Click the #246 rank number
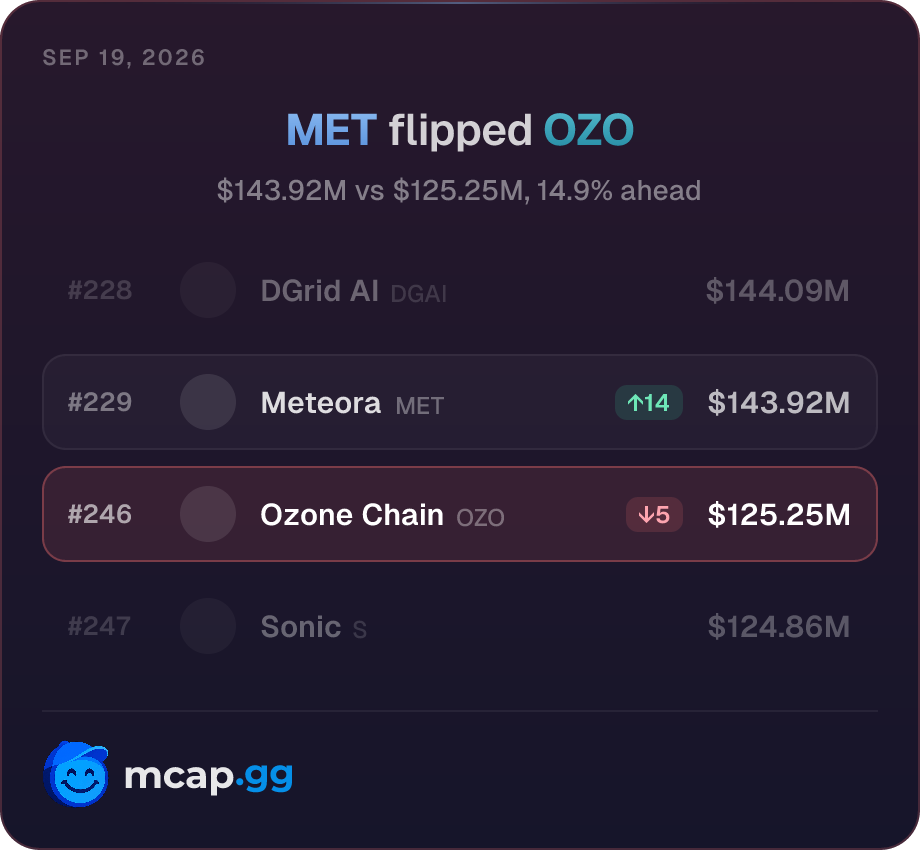This screenshot has width=920, height=850. [x=100, y=514]
